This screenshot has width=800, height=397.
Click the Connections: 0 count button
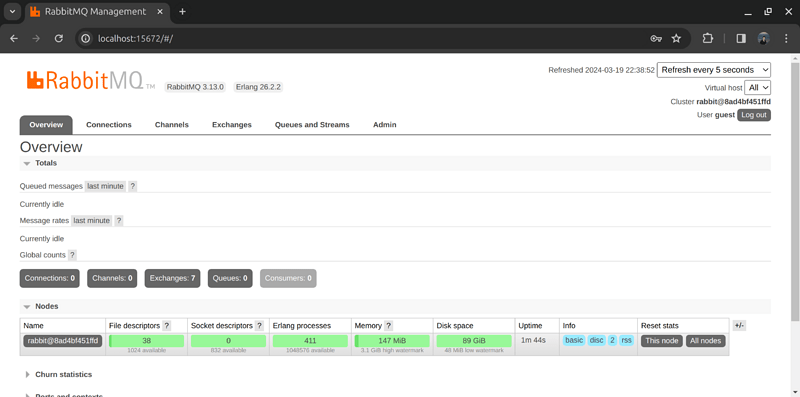49,279
